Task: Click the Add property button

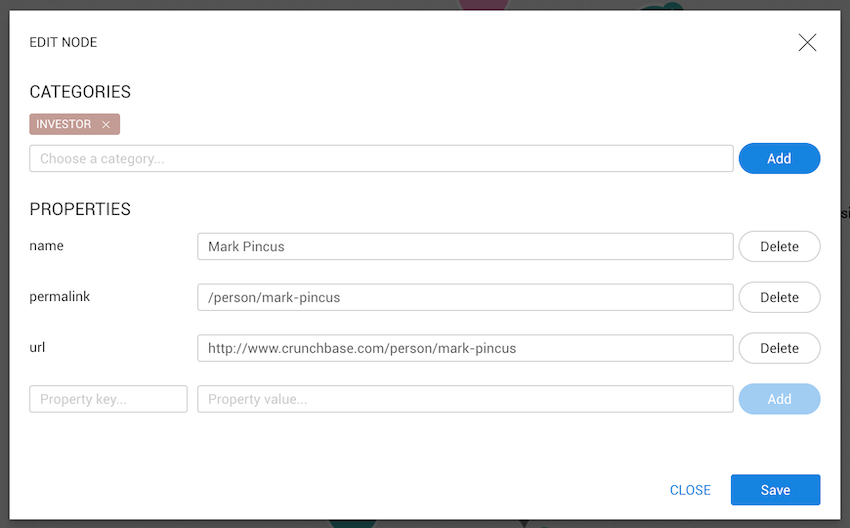Action: coord(779,399)
